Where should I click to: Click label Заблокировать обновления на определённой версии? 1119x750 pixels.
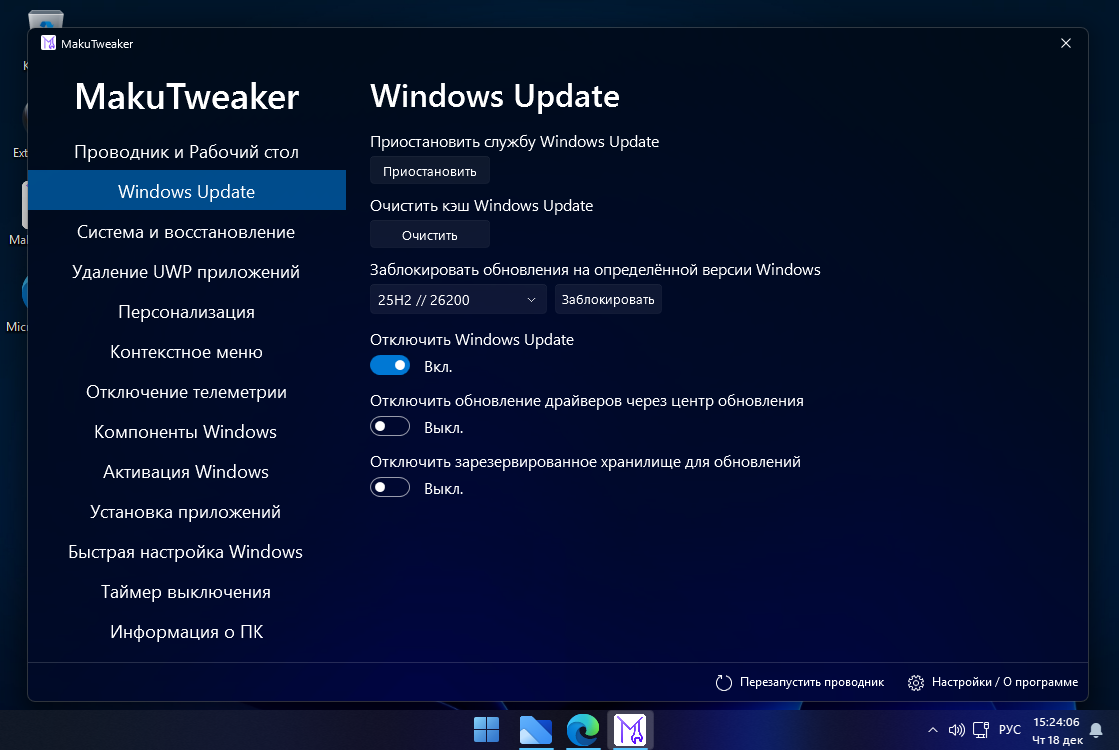click(595, 270)
